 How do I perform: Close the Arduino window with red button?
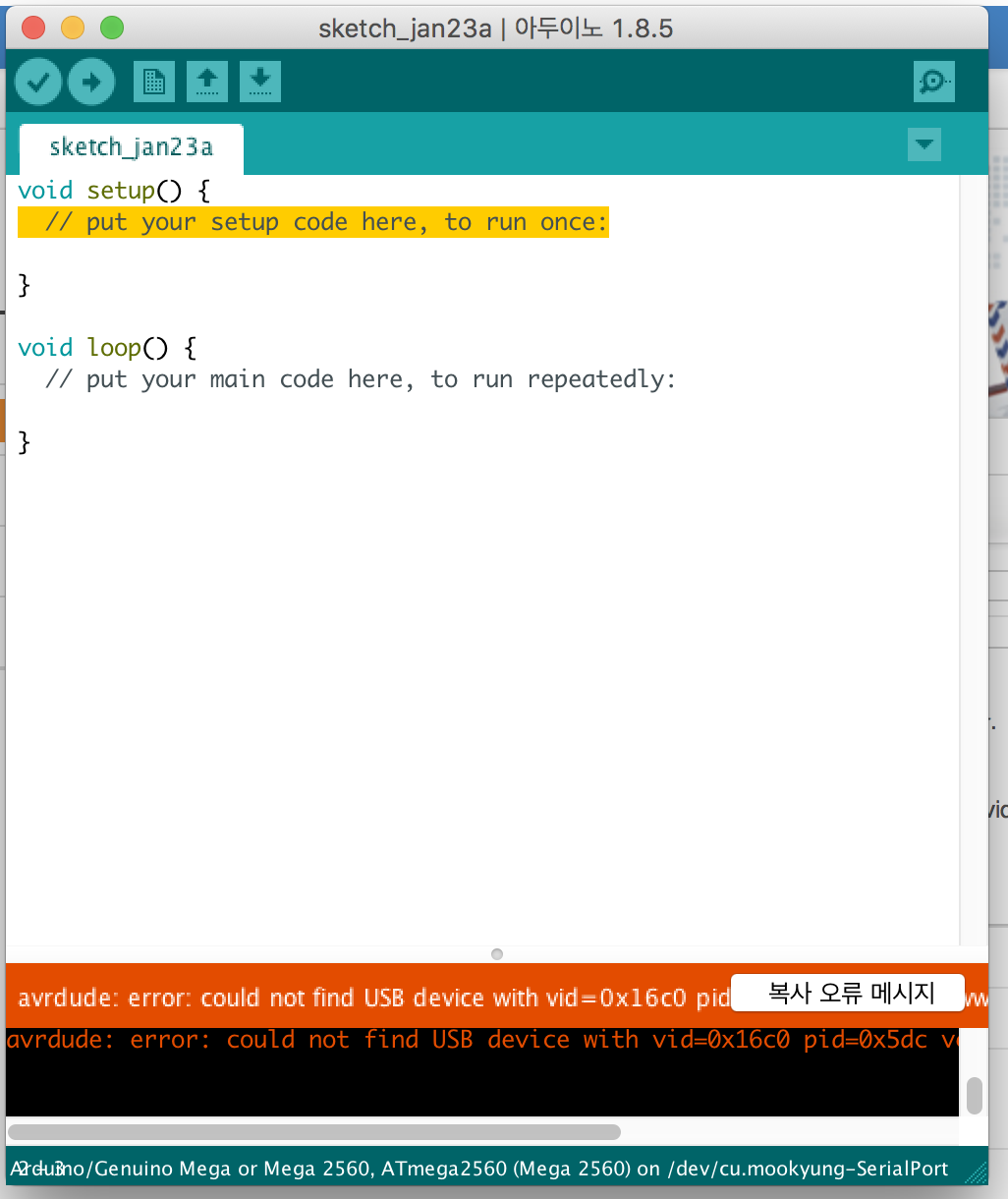click(33, 28)
